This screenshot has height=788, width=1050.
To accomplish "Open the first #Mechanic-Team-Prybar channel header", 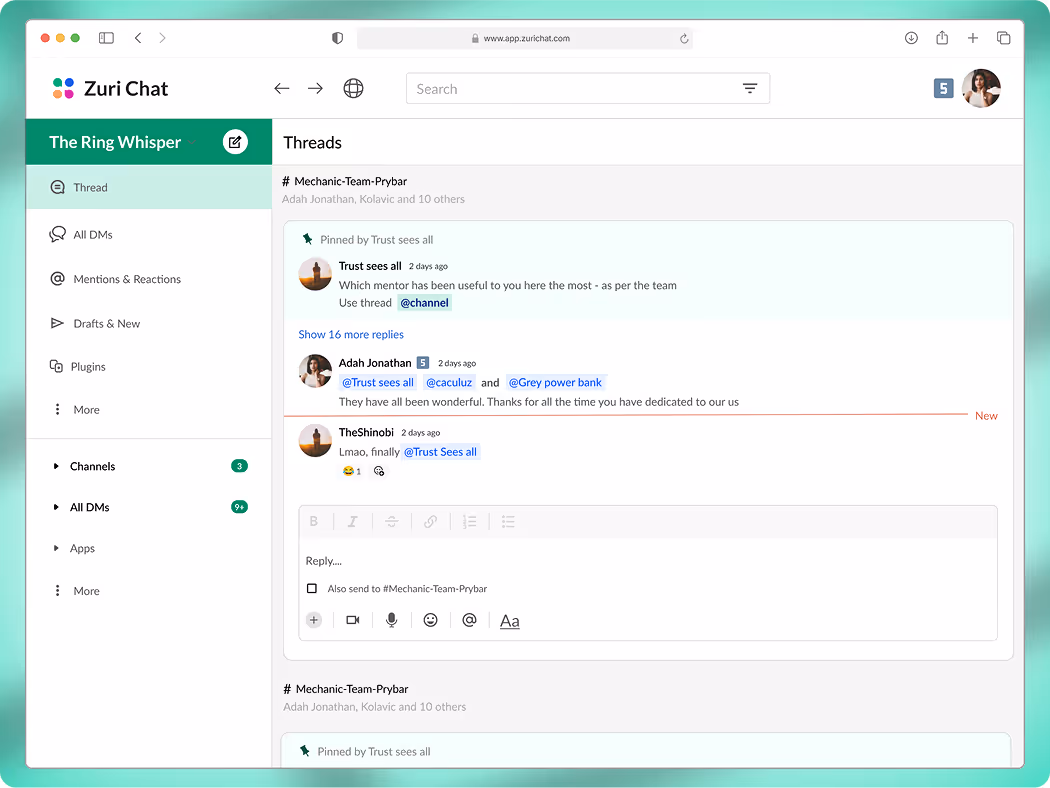I will coord(344,181).
